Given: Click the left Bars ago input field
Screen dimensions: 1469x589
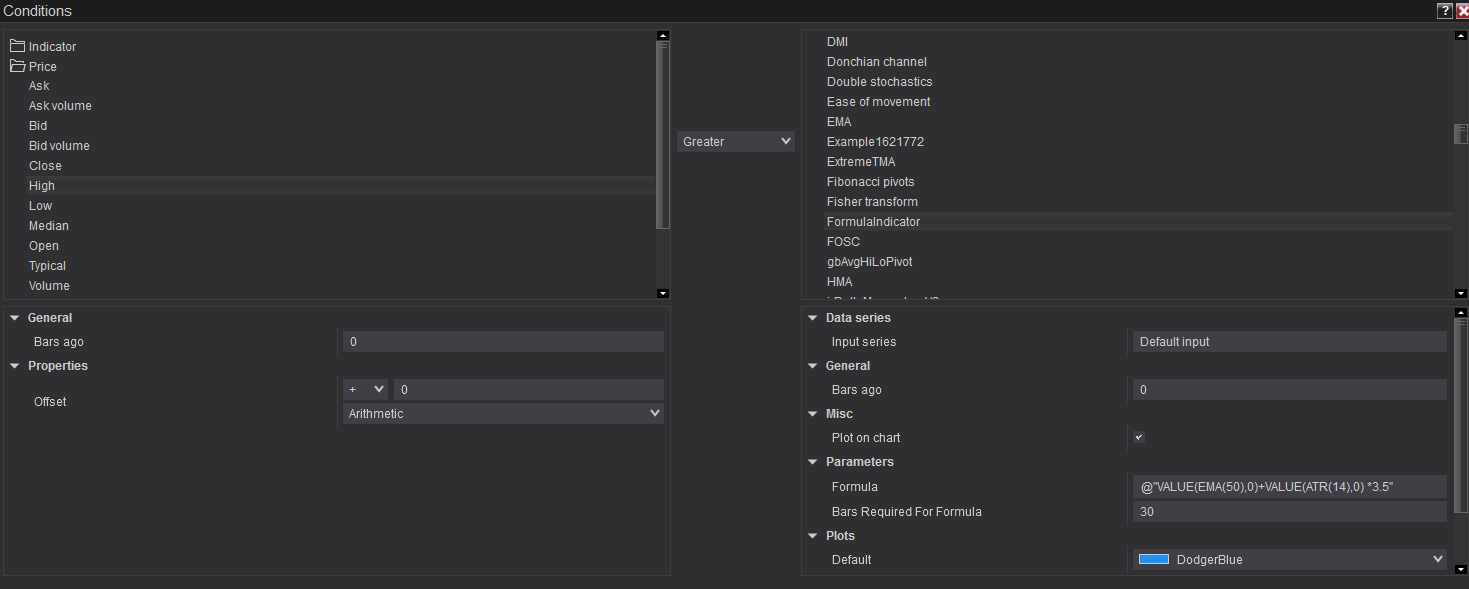Looking at the screenshot, I should click(503, 342).
